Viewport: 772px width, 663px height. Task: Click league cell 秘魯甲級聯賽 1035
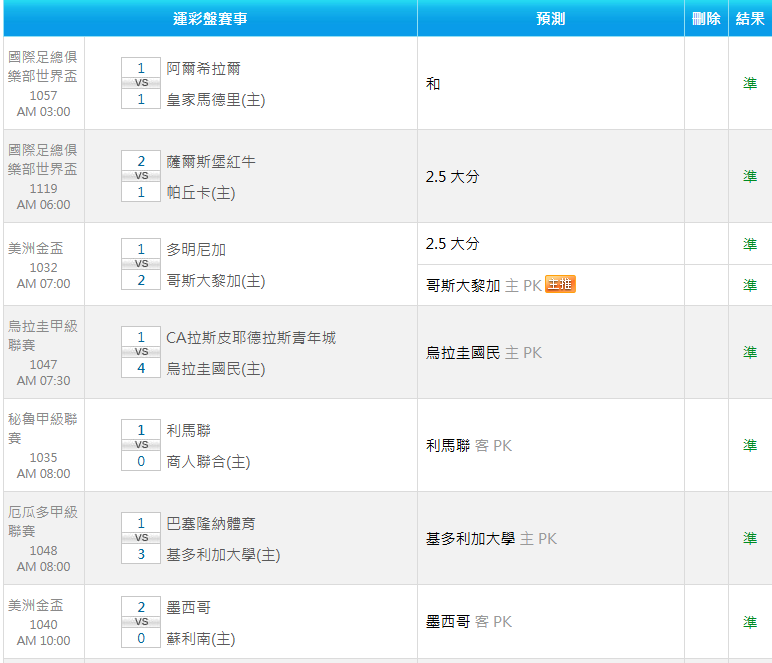(44, 445)
